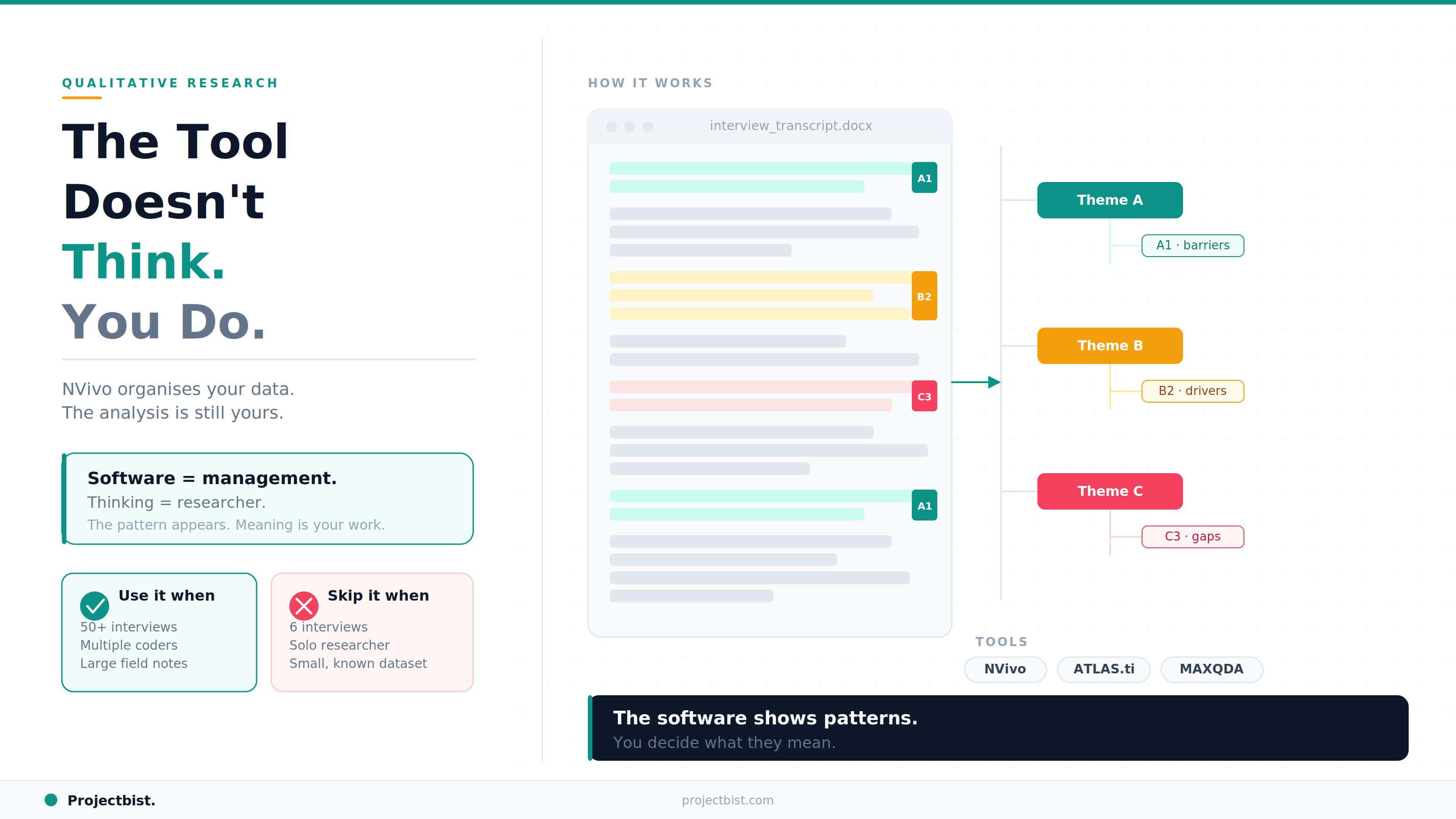Toggle the Theme A node
The image size is (1456, 819).
[1109, 200]
